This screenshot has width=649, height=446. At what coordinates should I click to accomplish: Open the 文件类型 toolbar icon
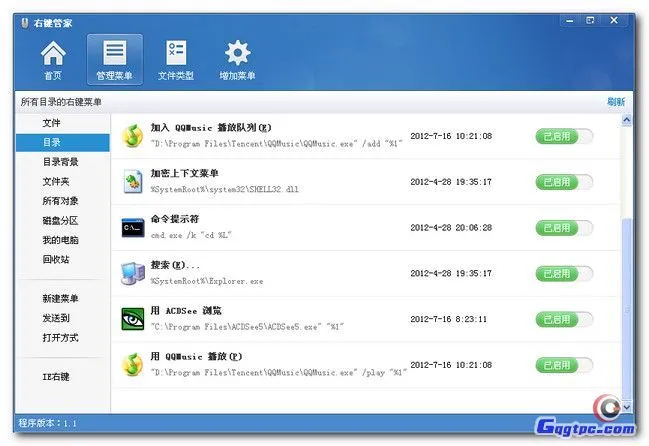(x=176, y=60)
